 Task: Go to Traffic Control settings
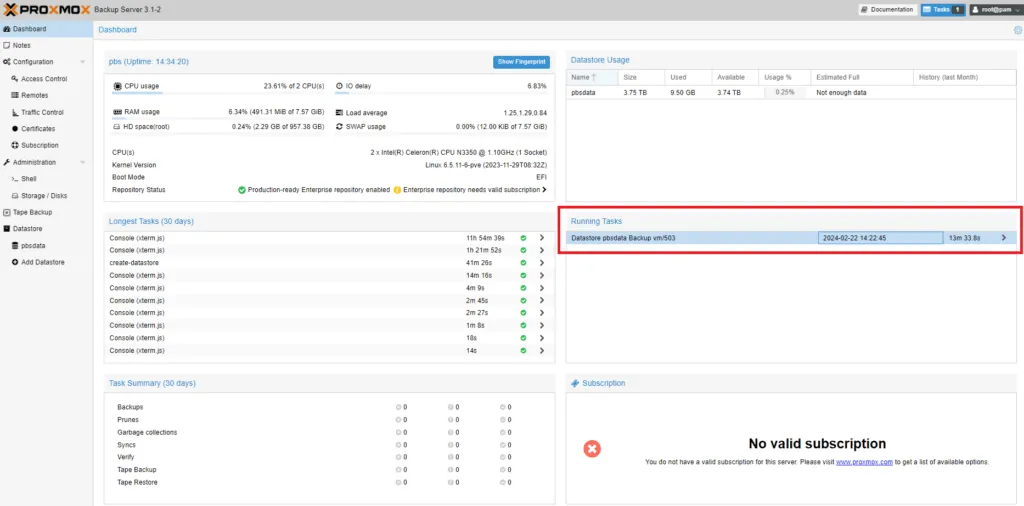point(42,112)
